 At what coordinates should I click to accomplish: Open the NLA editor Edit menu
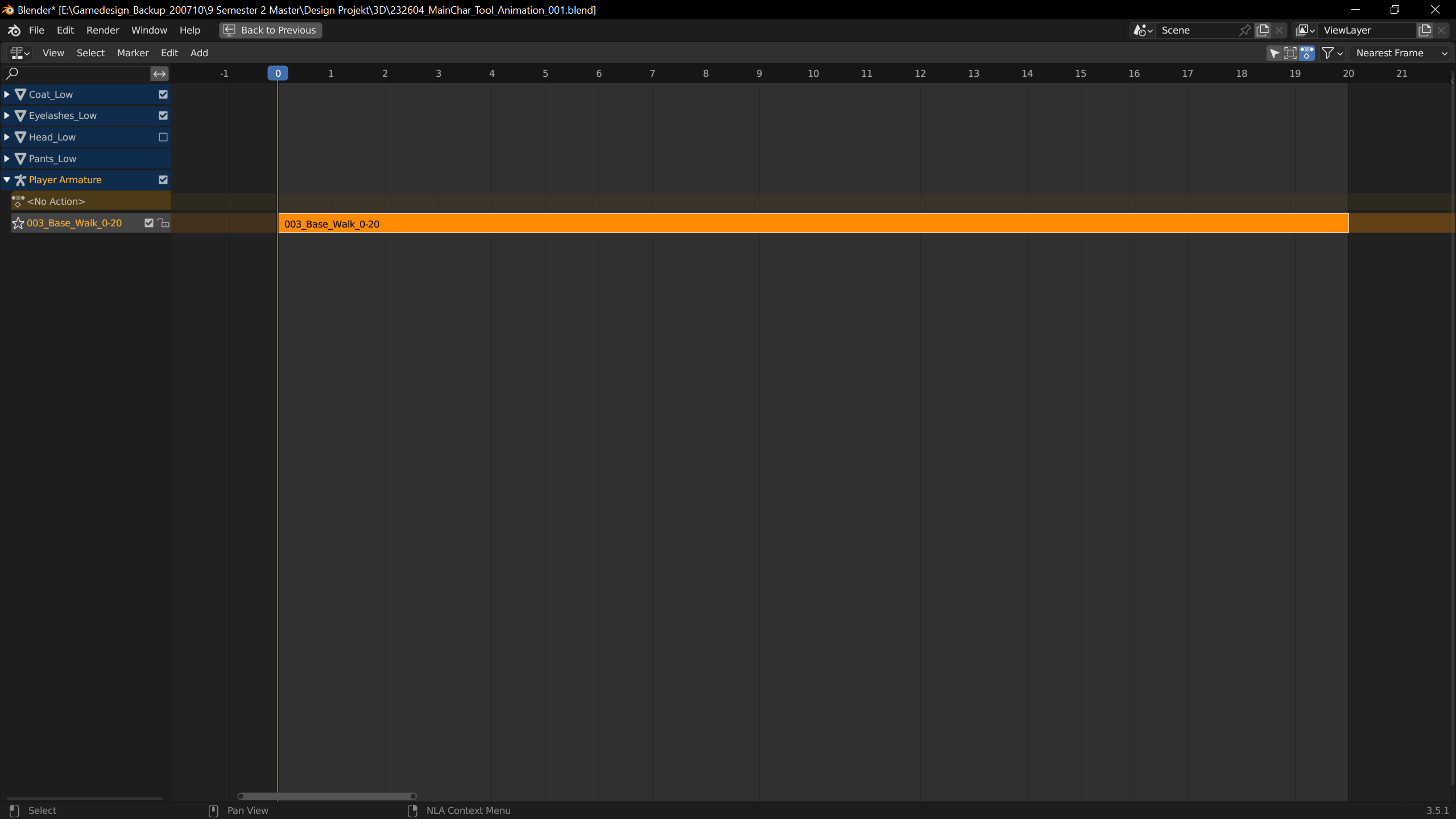point(169,53)
